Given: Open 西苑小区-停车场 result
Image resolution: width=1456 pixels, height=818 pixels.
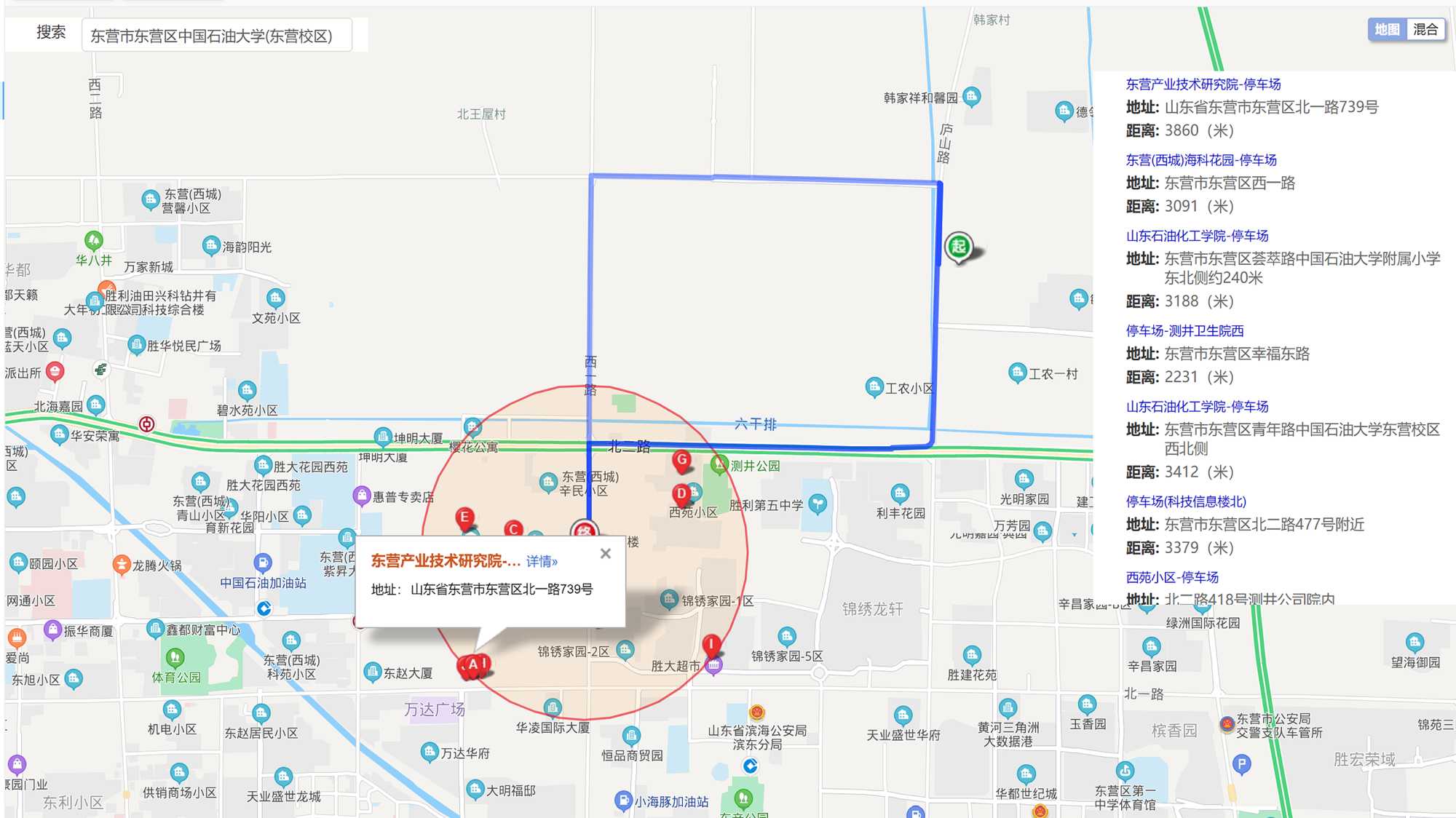Looking at the screenshot, I should point(1171,577).
